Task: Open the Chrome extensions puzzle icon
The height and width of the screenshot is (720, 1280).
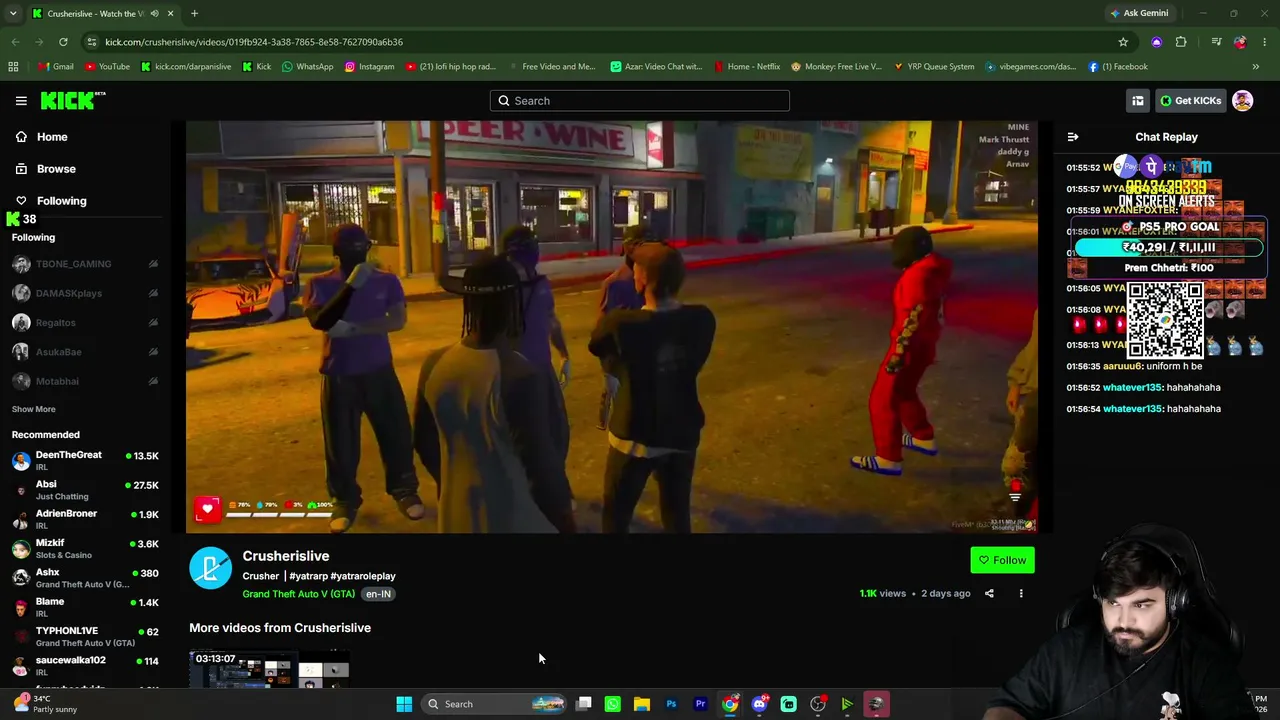Action: click(x=1181, y=42)
